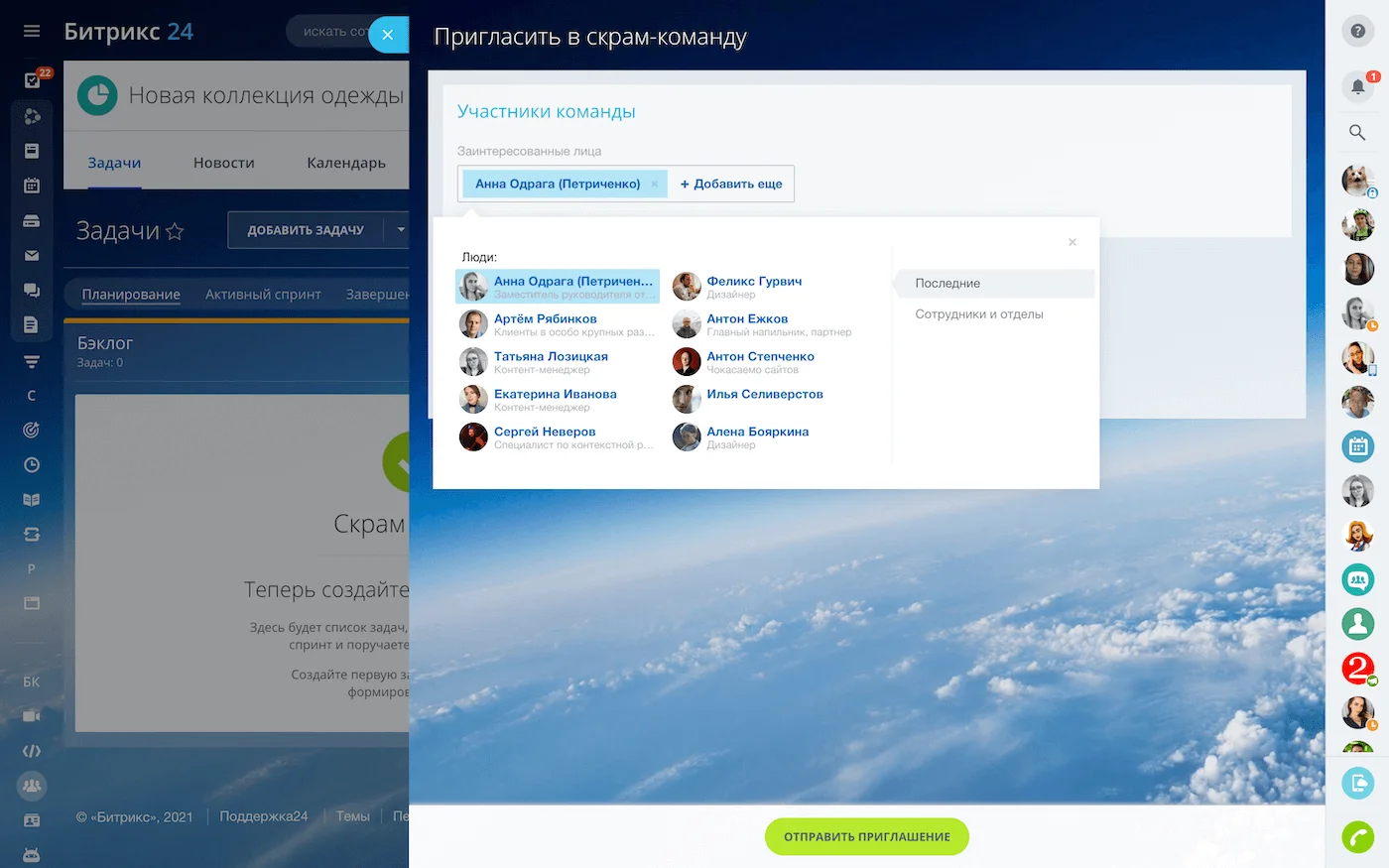1389x868 pixels.
Task: Click the mail envelope icon in left sidebar
Action: [32, 255]
